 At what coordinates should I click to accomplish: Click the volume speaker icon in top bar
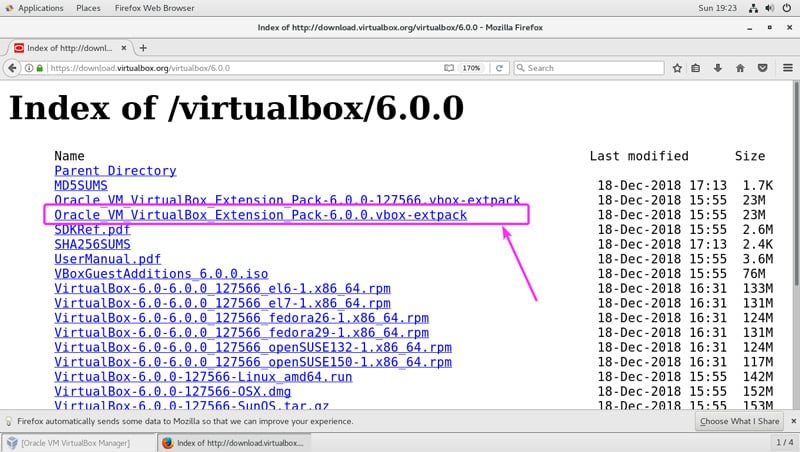770,8
